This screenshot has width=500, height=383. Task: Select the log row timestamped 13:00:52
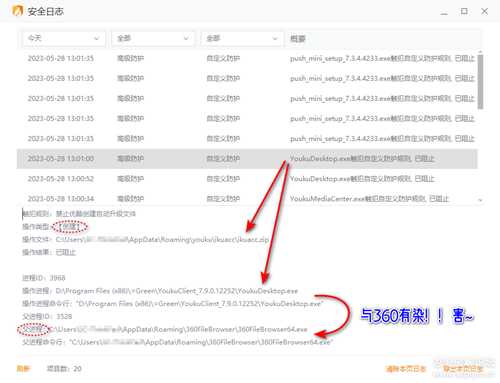(x=247, y=179)
